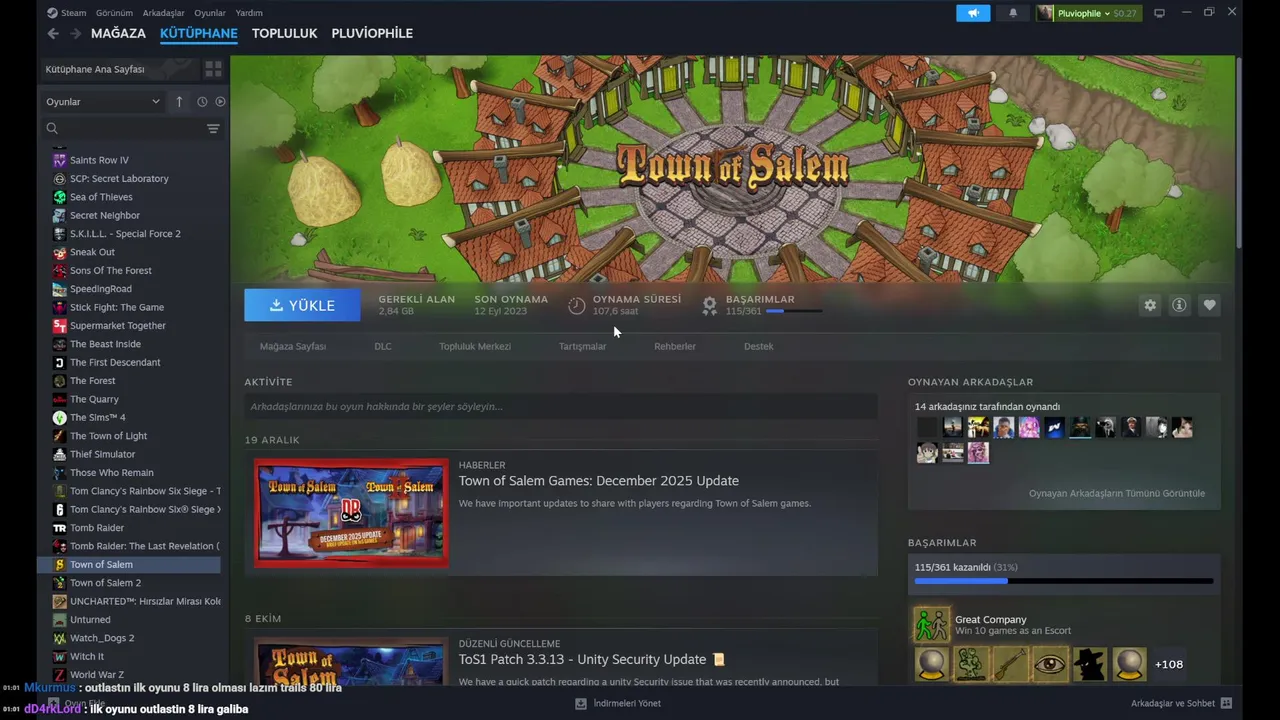Open game settings gear icon

(1150, 305)
